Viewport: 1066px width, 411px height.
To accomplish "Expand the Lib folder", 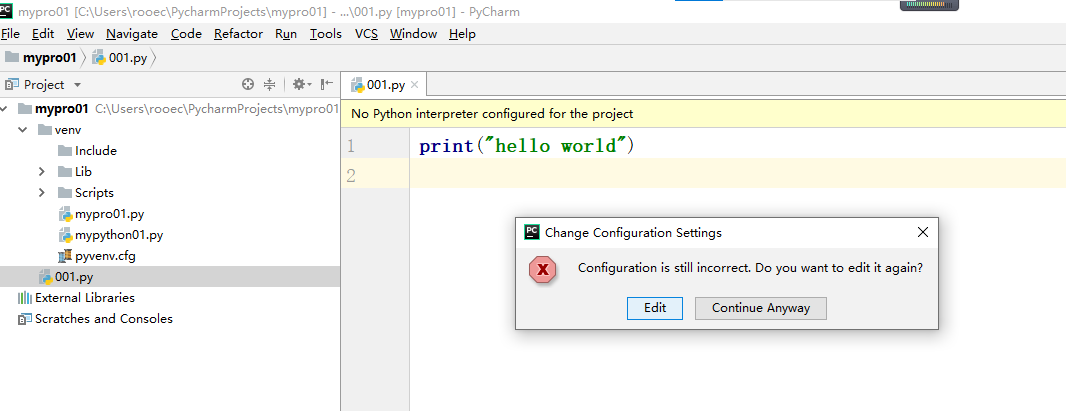I will 42,172.
